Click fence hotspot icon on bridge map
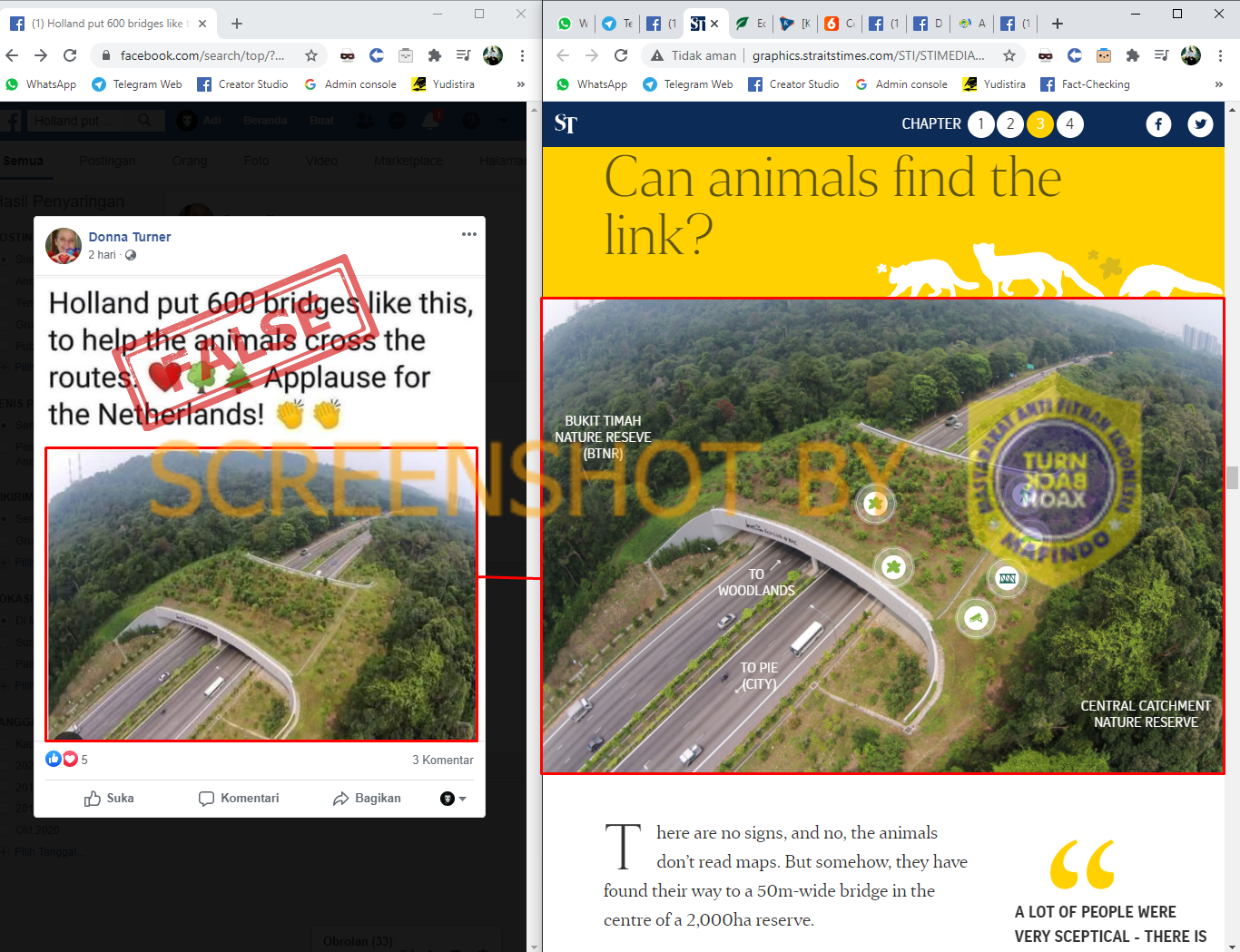The image size is (1240, 952). (x=1008, y=578)
